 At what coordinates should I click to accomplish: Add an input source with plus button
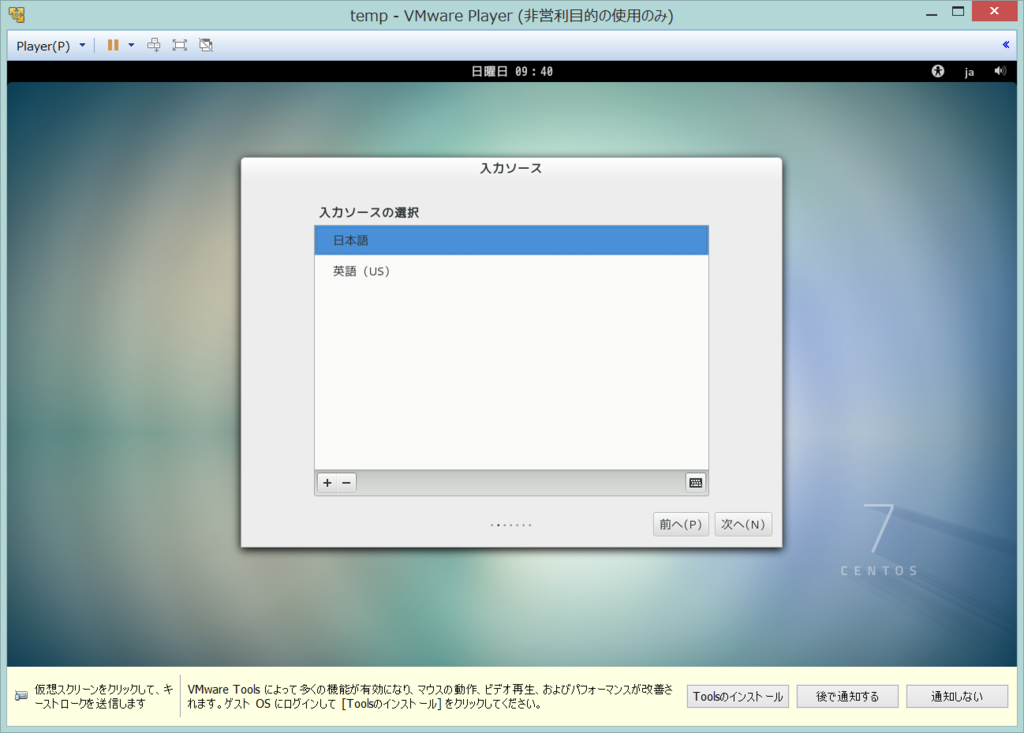point(327,483)
